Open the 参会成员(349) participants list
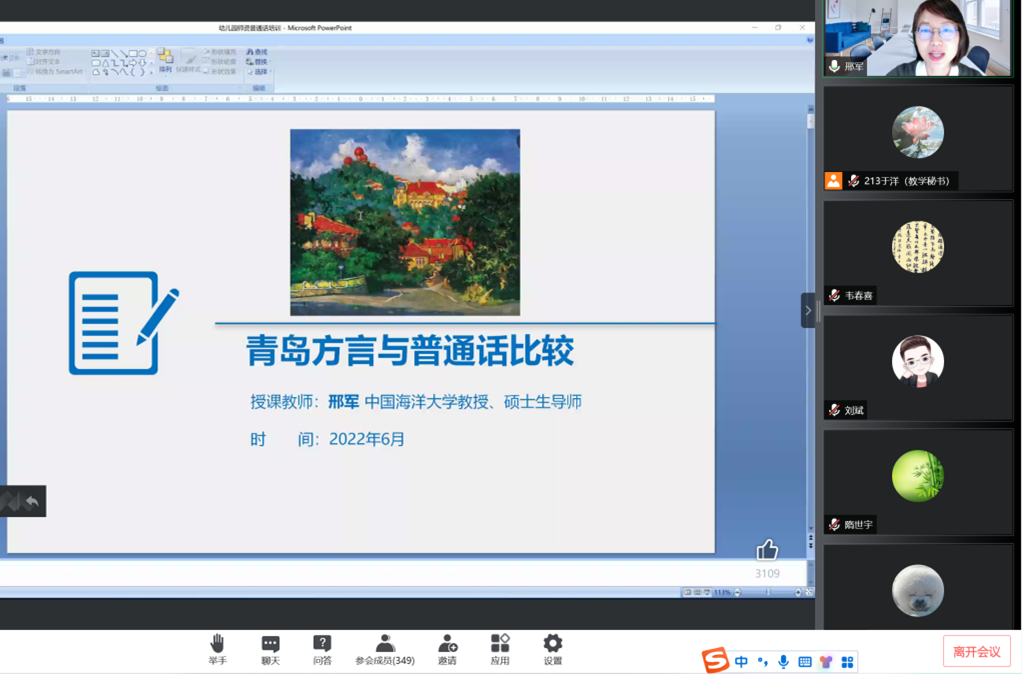Viewport: 1022px width, 674px height. click(x=384, y=642)
